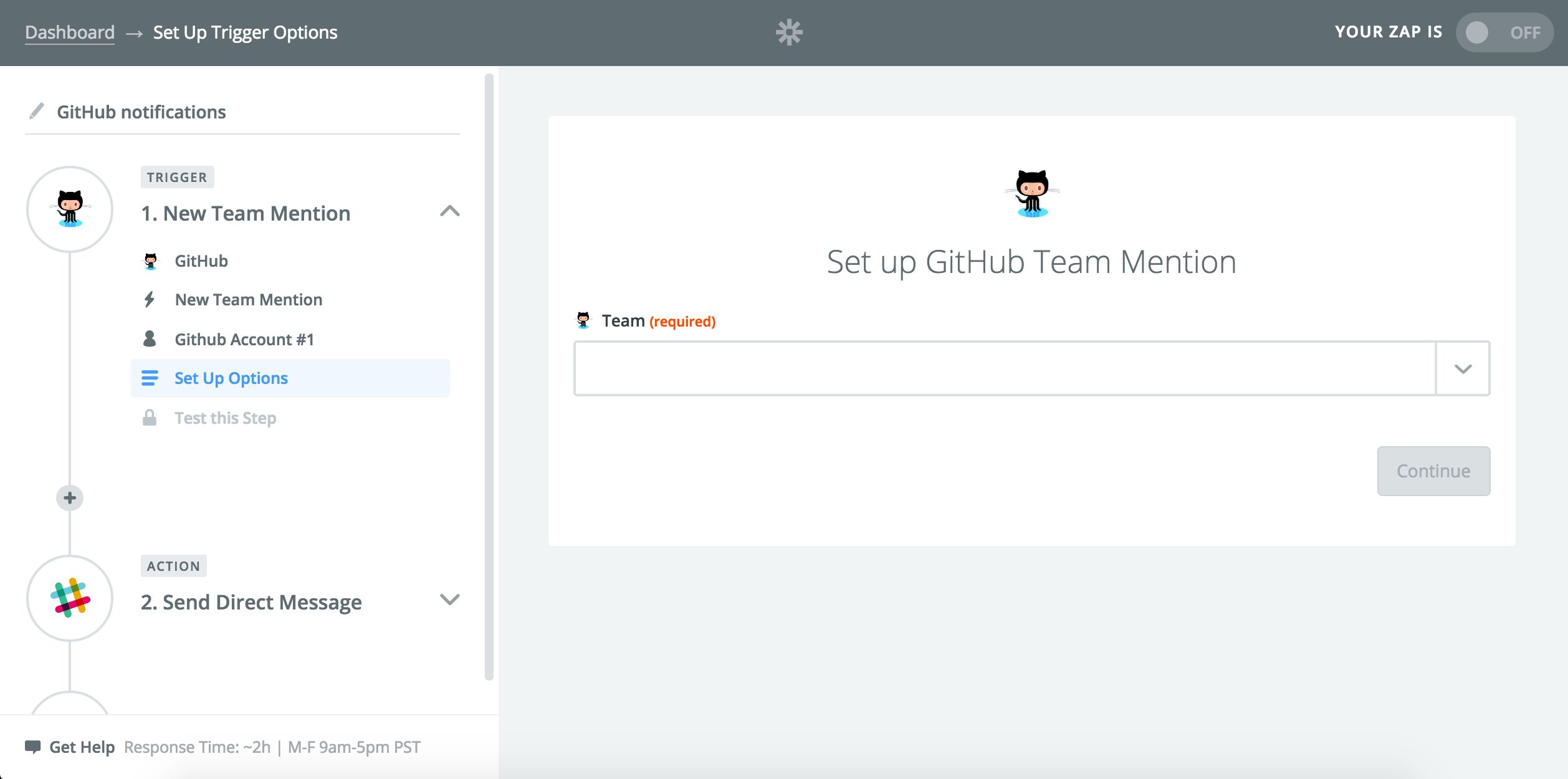Image resolution: width=1568 pixels, height=779 pixels.
Task: Open the Github Account #1 substep
Action: tap(244, 340)
